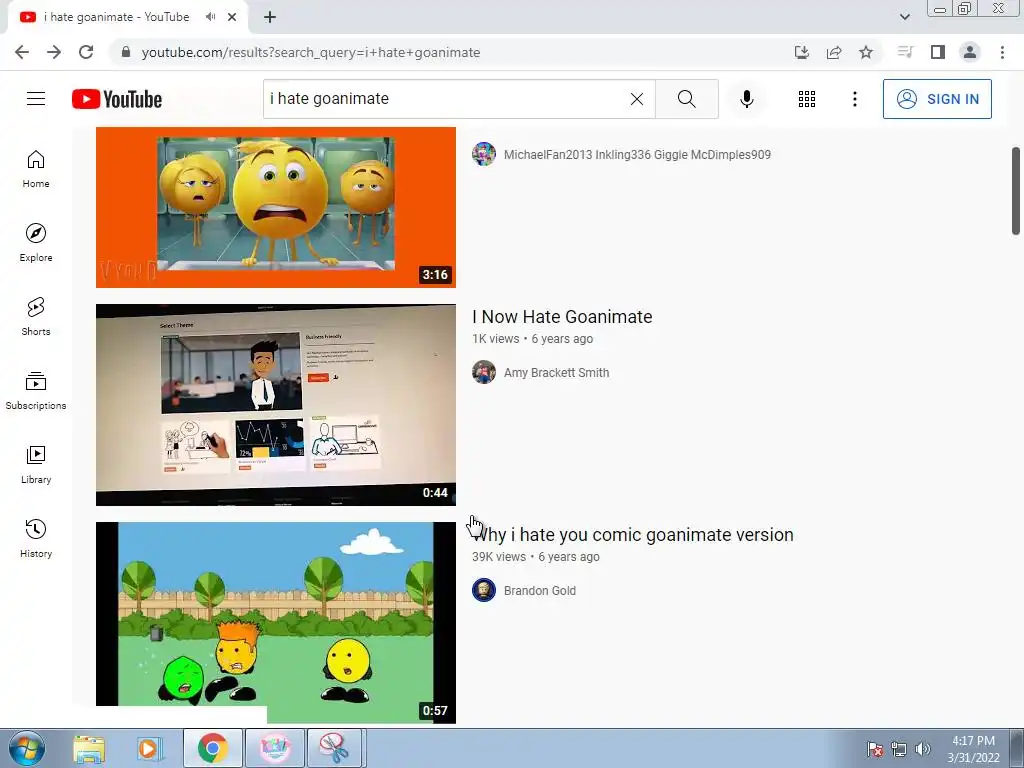This screenshot has width=1024, height=768.
Task: Open History in the sidebar
Action: tap(36, 538)
